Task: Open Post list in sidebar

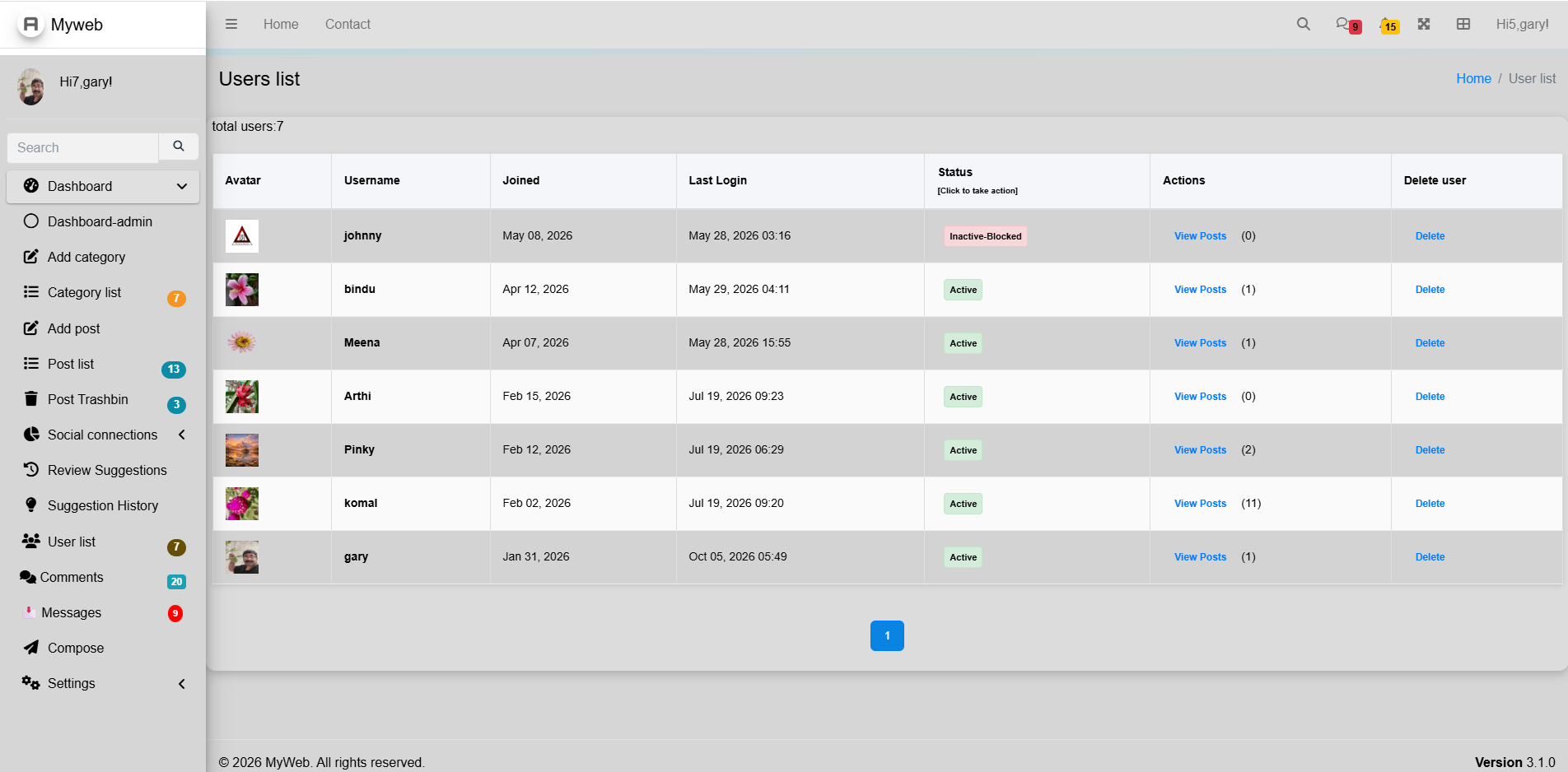Action: point(103,364)
